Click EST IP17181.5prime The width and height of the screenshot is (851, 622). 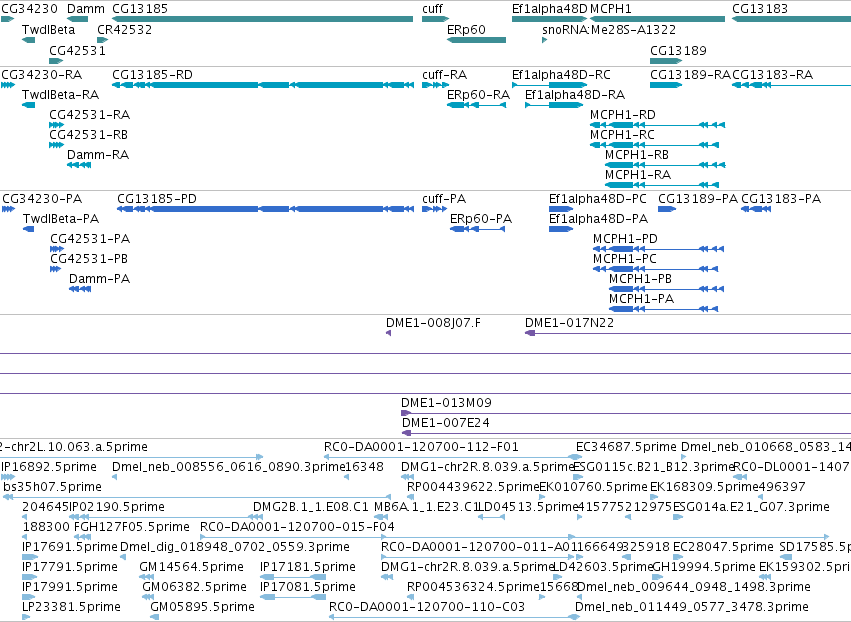pos(308,567)
